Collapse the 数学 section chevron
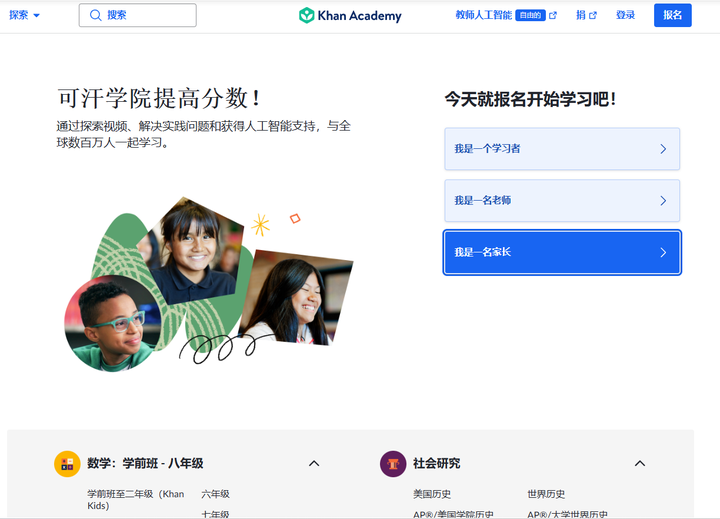Viewport: 720px width, 519px height. coord(314,463)
